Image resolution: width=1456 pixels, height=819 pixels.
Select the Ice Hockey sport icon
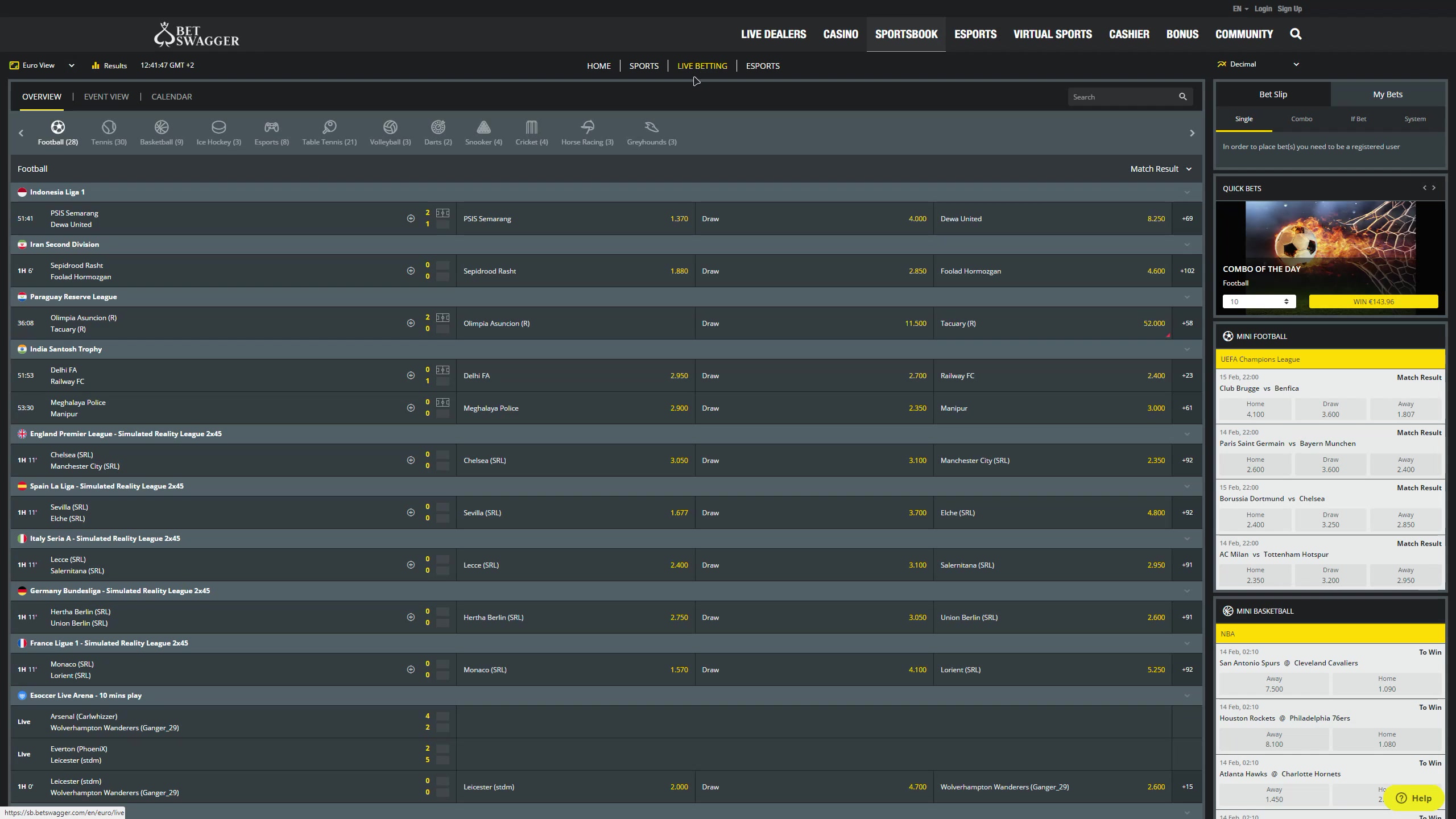pyautogui.click(x=218, y=133)
